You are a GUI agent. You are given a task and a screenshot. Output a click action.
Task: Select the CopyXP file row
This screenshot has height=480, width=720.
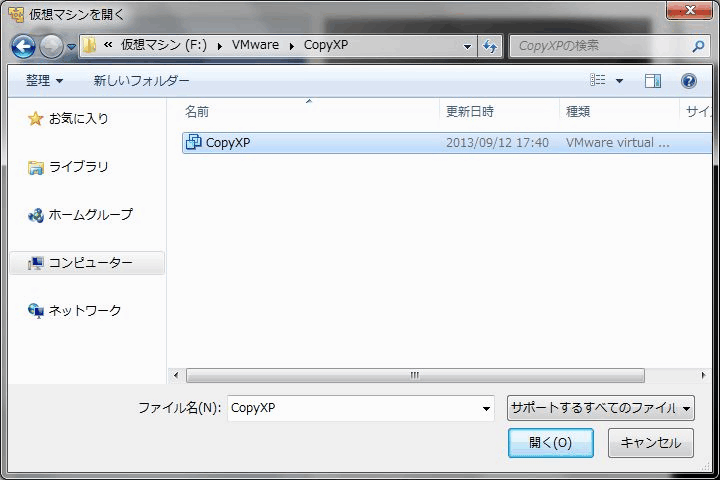[x=447, y=143]
